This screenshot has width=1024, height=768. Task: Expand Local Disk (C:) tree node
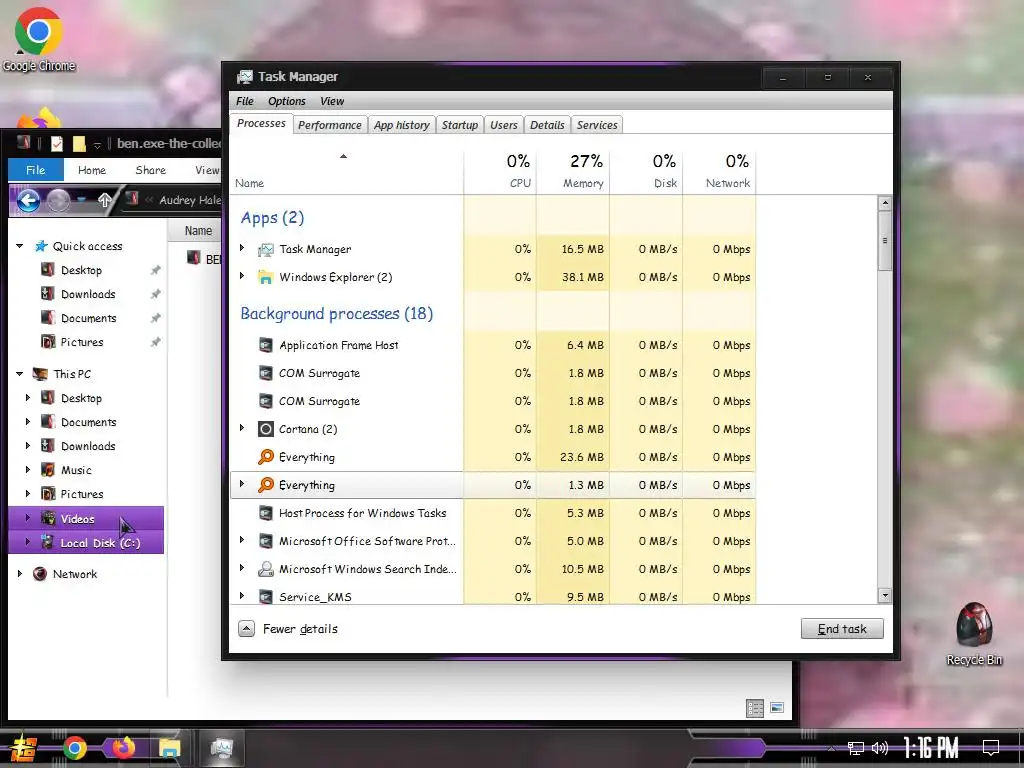point(27,542)
